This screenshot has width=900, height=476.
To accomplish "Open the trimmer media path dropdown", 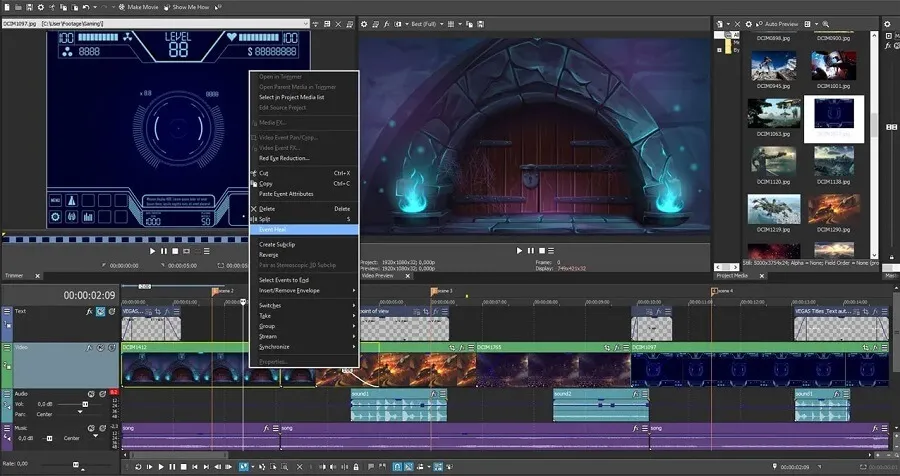I will pyautogui.click(x=305, y=24).
